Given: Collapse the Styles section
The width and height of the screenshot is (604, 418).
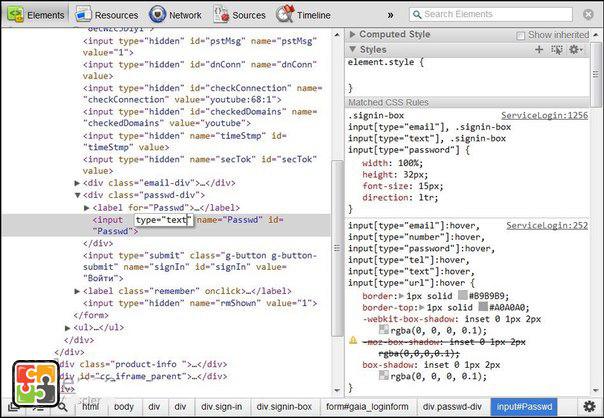Looking at the screenshot, I should (353, 49).
